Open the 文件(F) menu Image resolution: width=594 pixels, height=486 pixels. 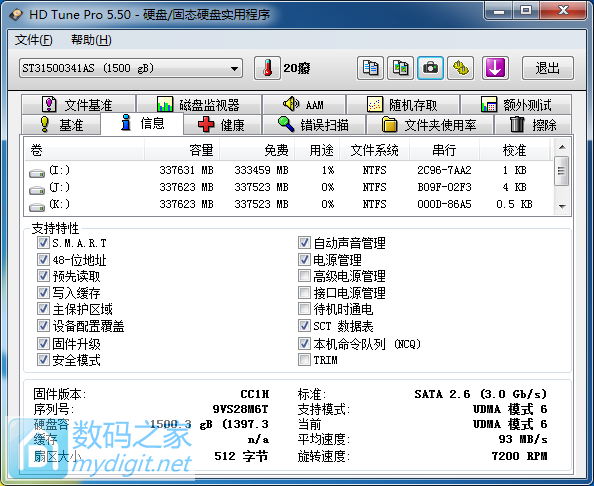click(x=33, y=40)
